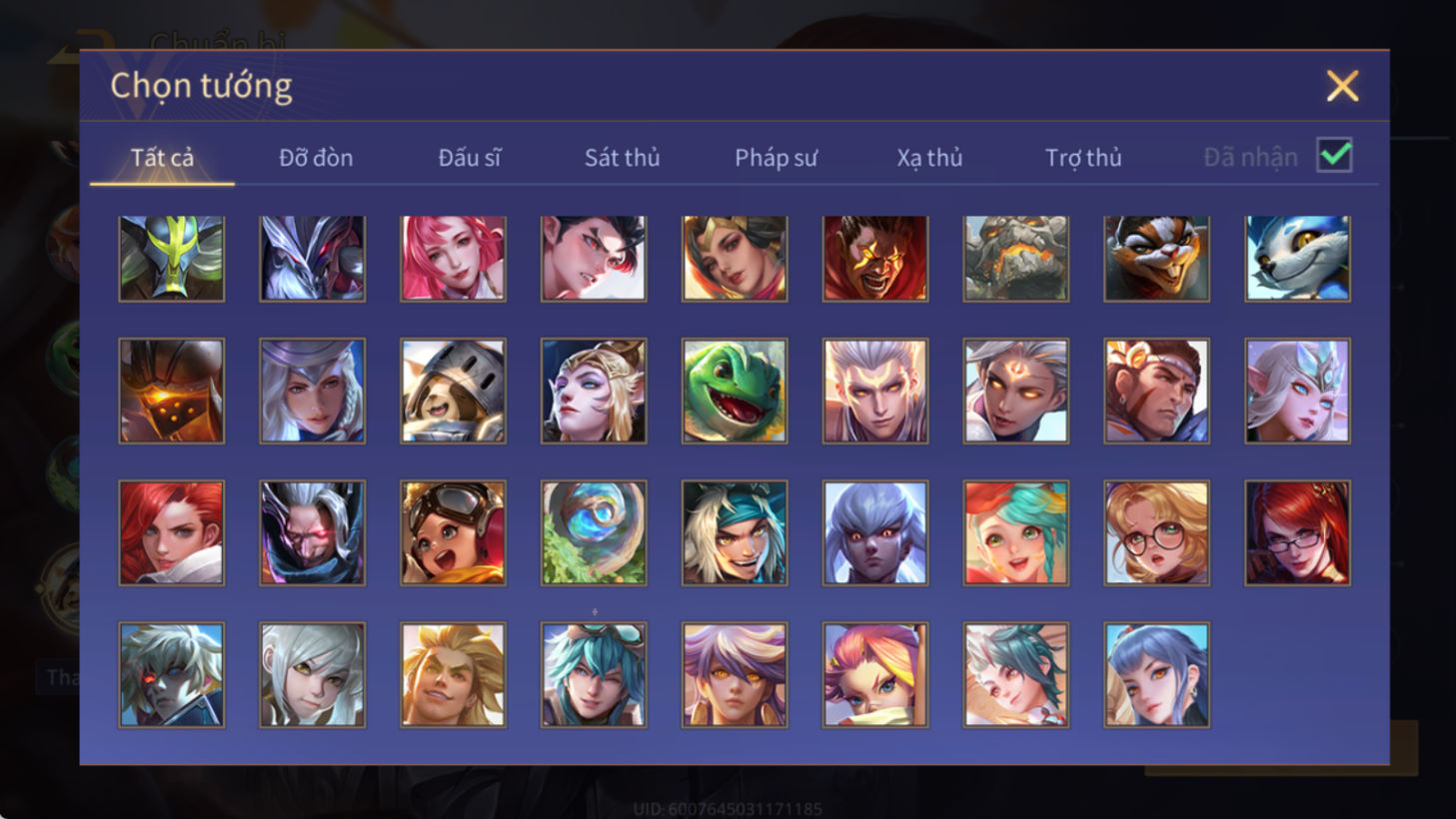Choose the stone golem hero portrait

[1016, 258]
